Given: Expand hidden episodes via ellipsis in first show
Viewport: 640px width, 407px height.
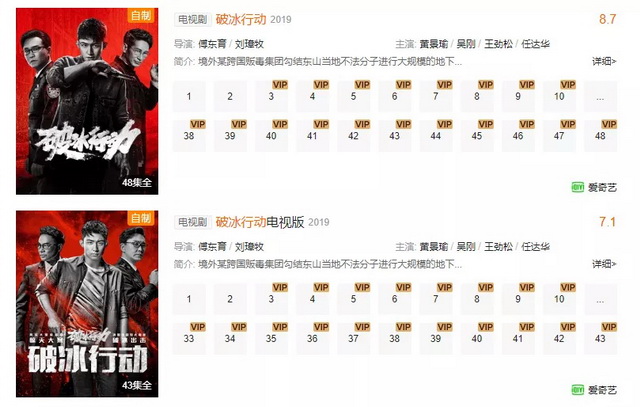Looking at the screenshot, I should click(x=600, y=96).
